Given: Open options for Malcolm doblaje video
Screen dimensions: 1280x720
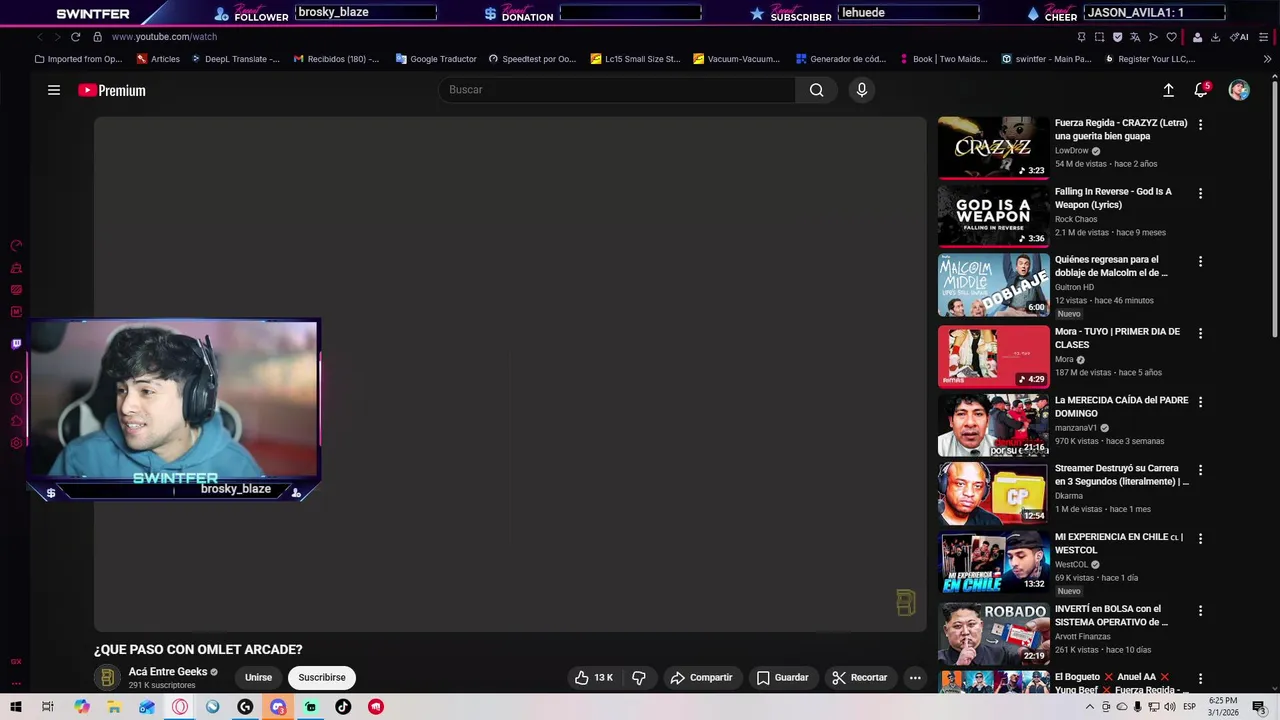Looking at the screenshot, I should (1200, 261).
